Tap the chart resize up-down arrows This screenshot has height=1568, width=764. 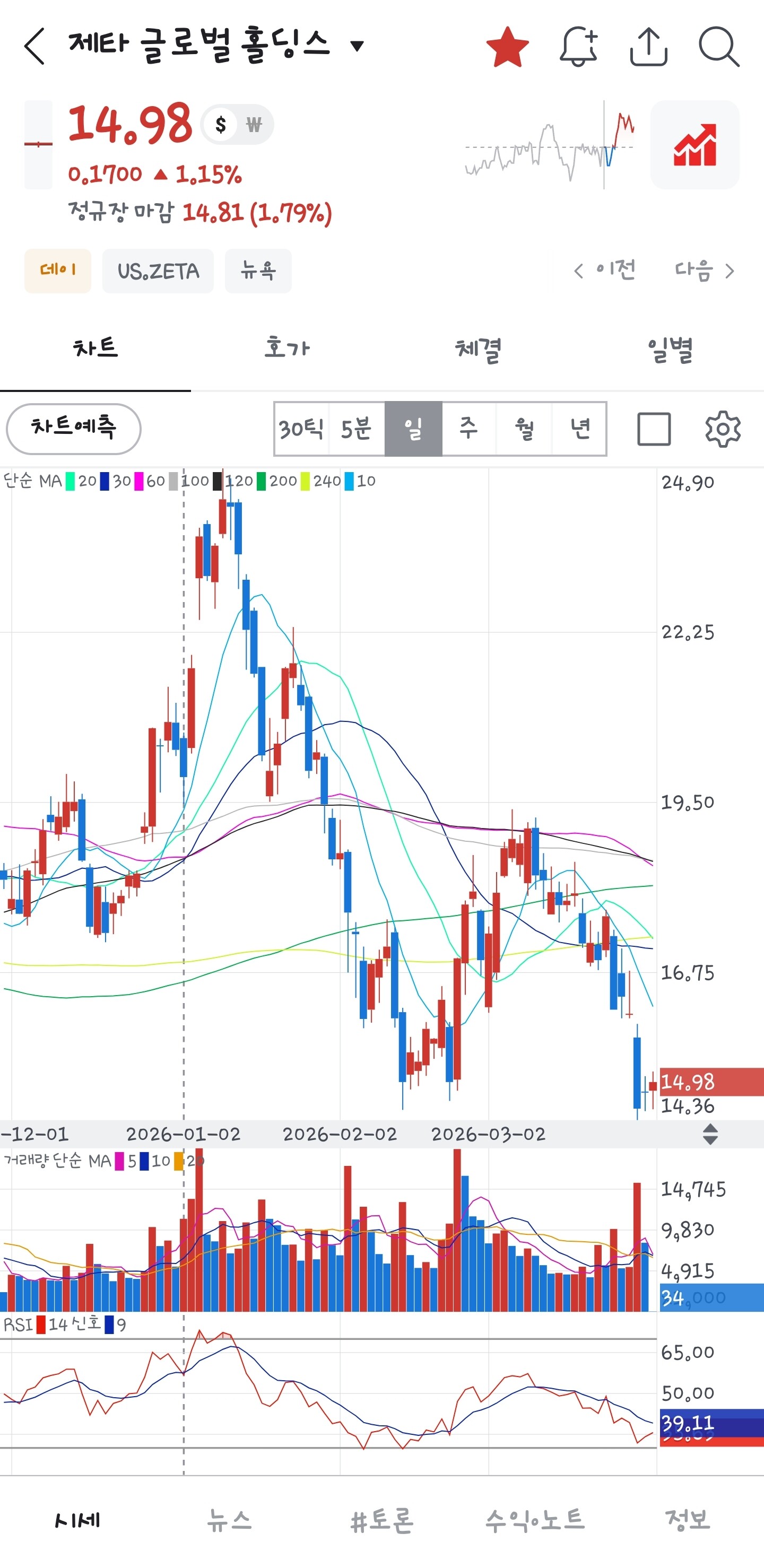[x=710, y=1134]
